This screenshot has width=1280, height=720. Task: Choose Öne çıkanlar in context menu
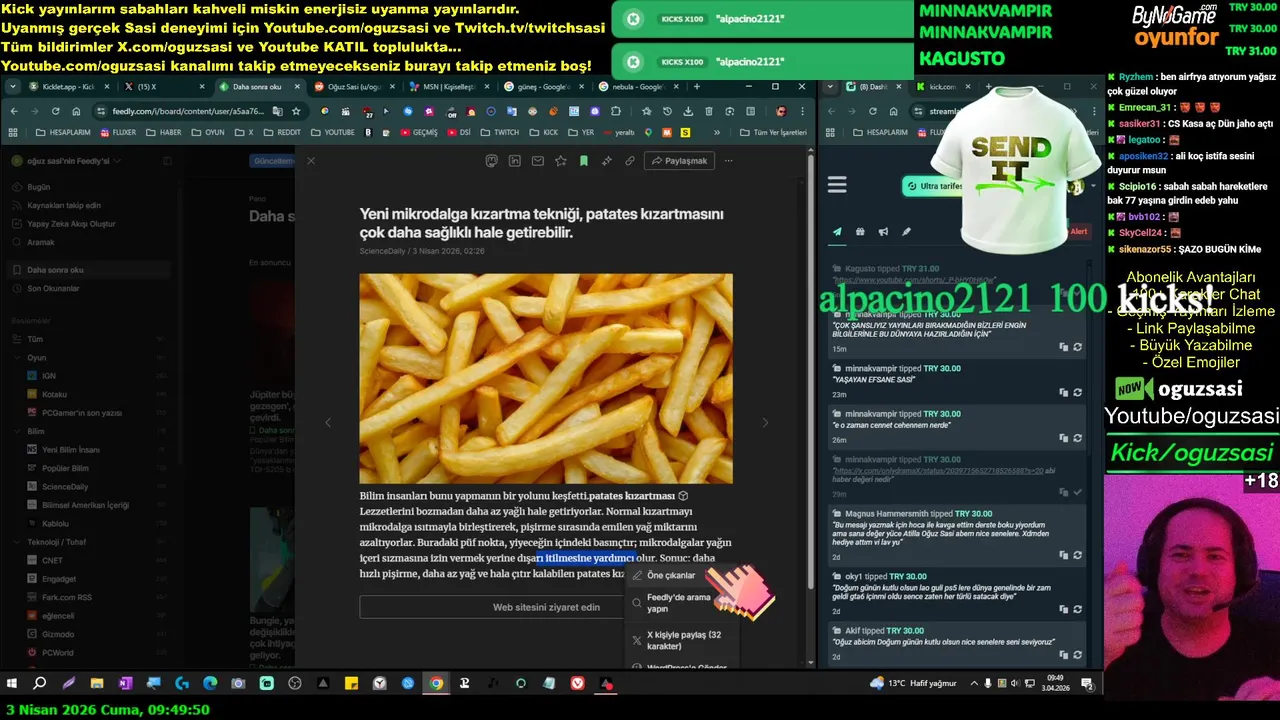click(x=682, y=575)
